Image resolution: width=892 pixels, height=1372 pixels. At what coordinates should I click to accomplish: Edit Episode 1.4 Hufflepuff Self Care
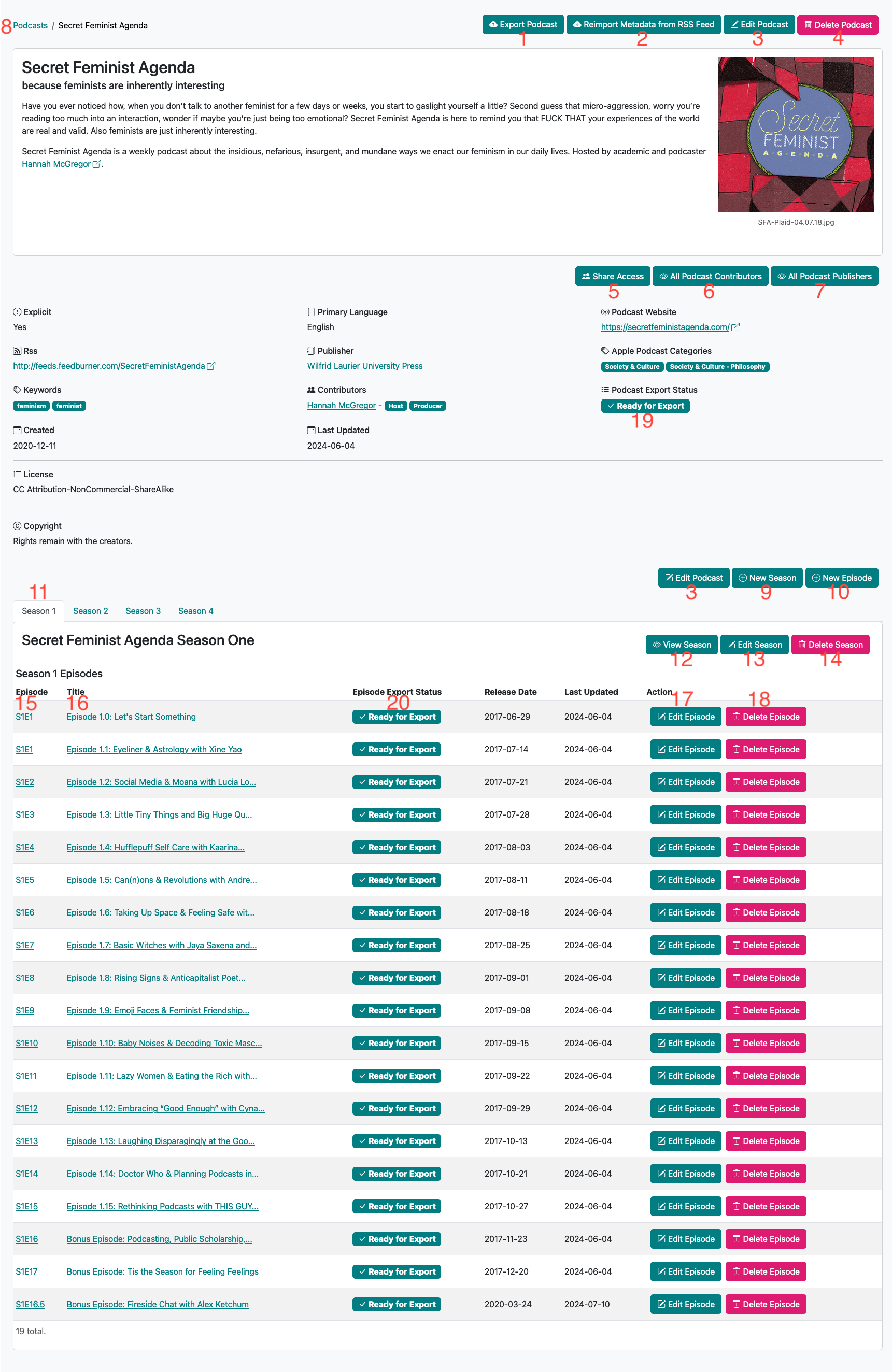coord(685,848)
